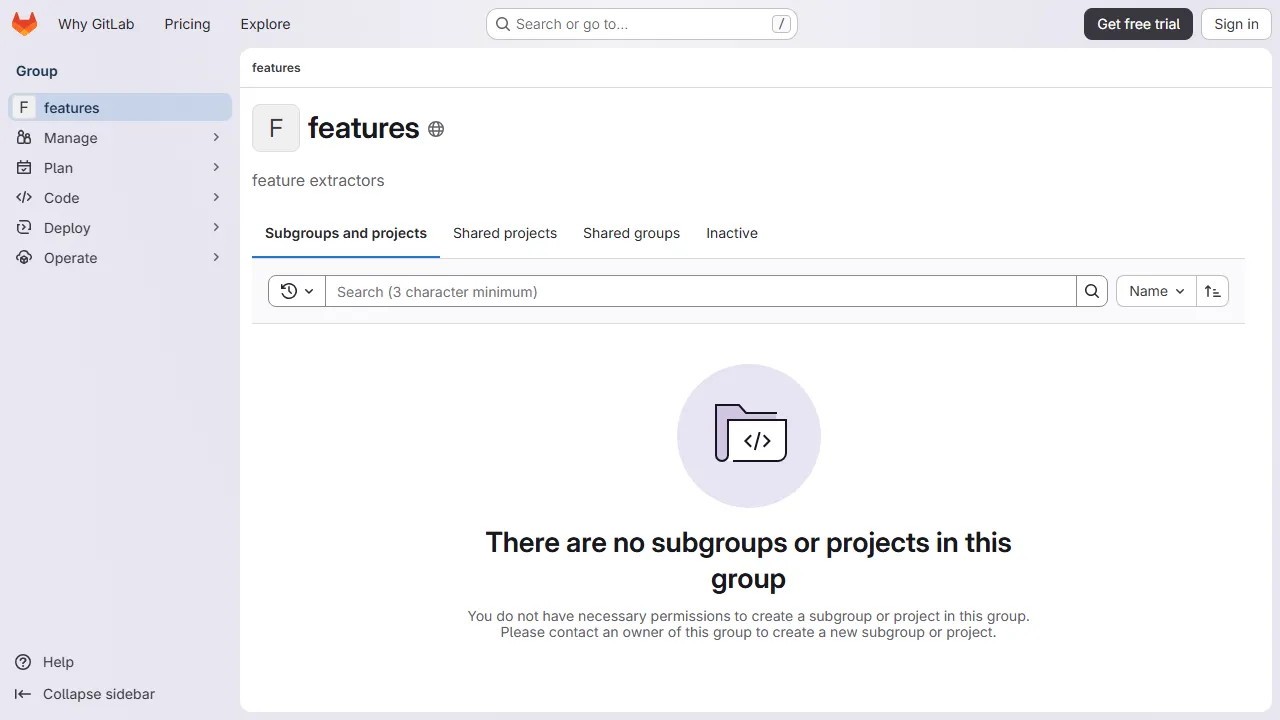Click the Plan calendar icon

(24, 168)
